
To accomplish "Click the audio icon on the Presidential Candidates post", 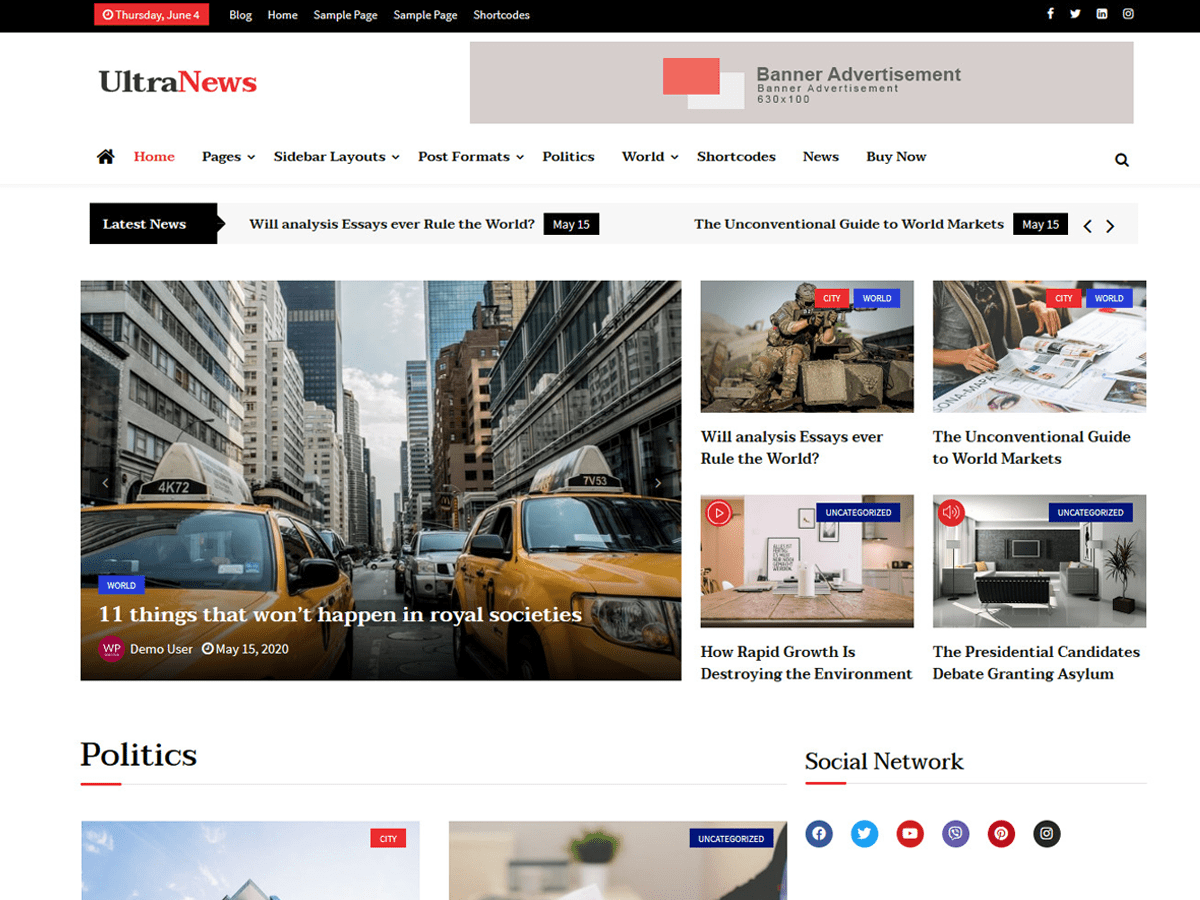I will tap(951, 512).
